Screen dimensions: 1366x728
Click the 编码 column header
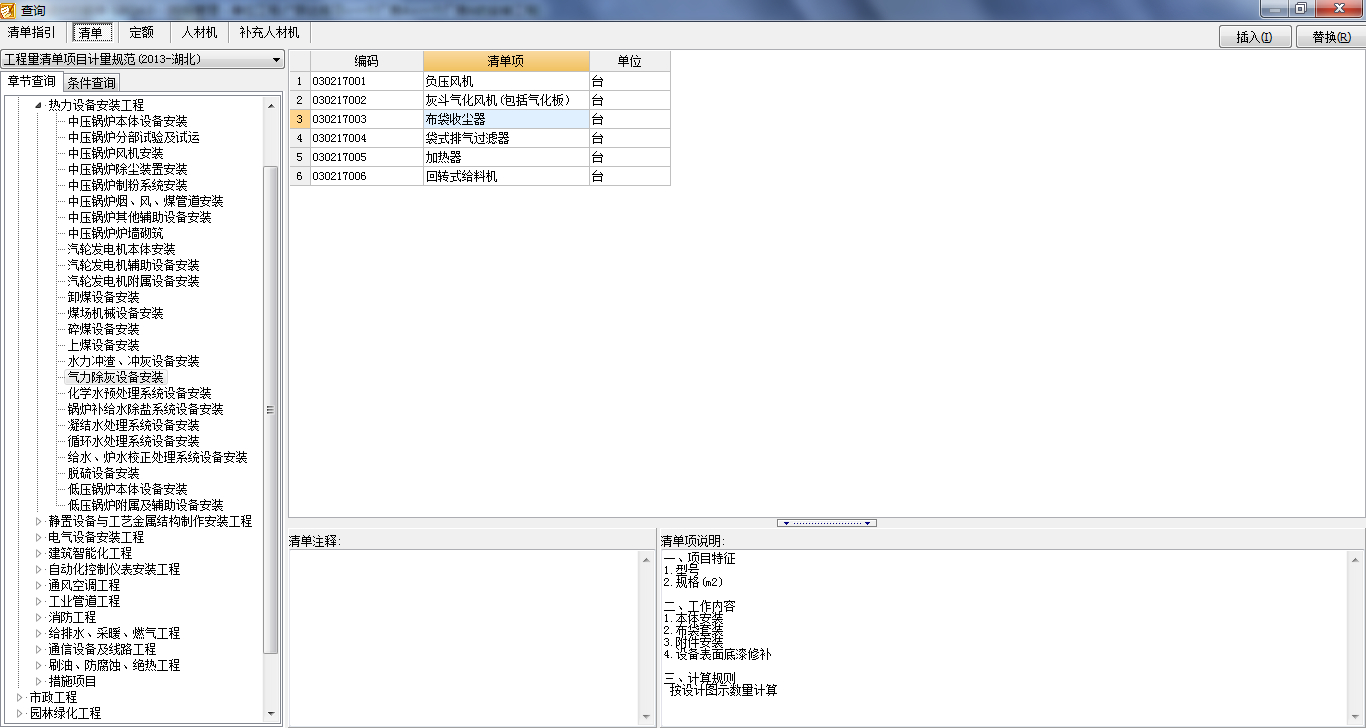pos(366,61)
